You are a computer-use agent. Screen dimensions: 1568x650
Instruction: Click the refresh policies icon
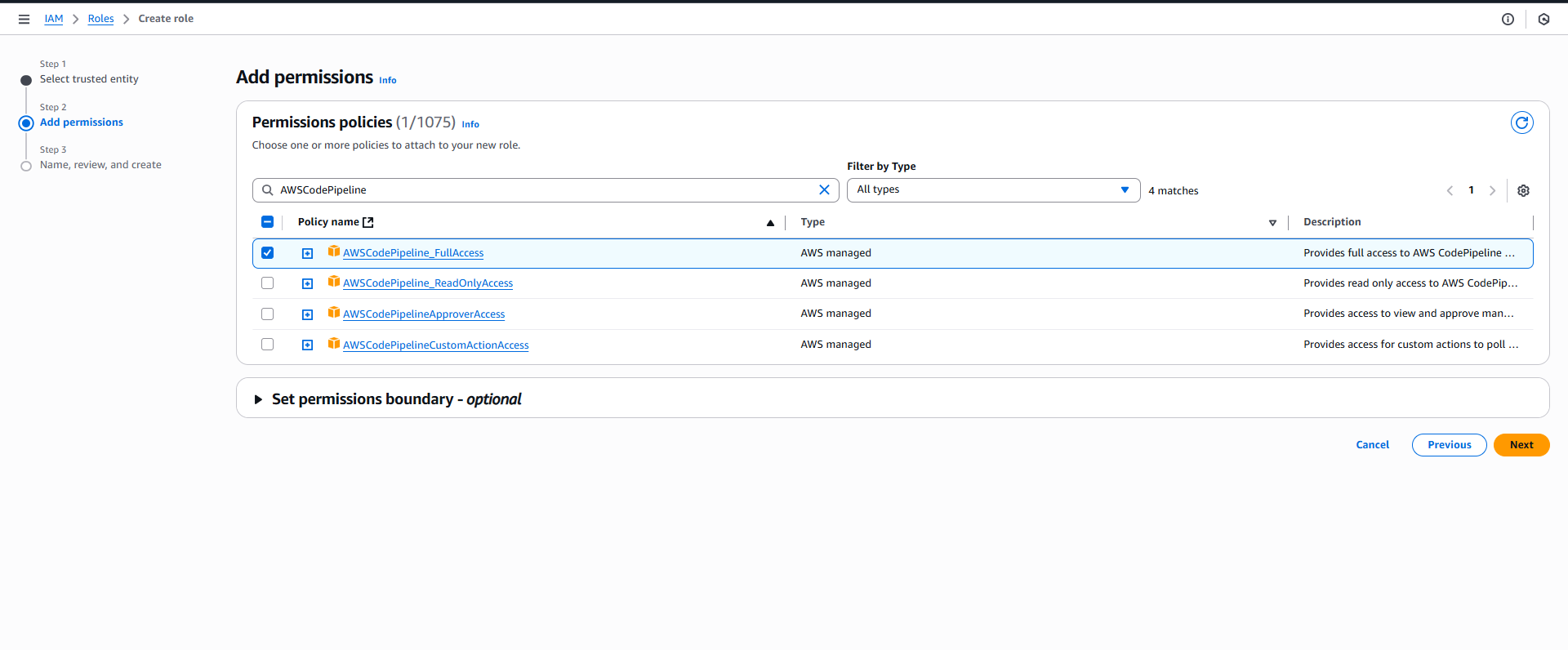click(x=1521, y=122)
